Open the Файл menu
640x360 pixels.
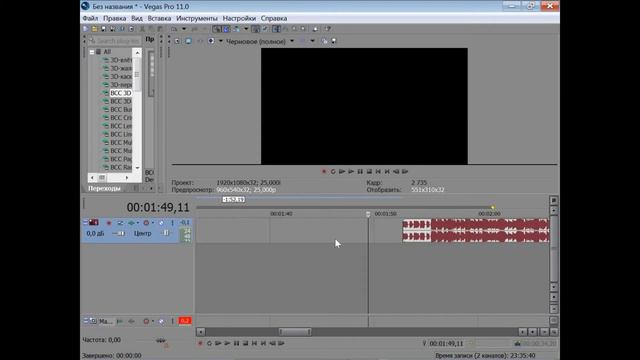(x=90, y=18)
